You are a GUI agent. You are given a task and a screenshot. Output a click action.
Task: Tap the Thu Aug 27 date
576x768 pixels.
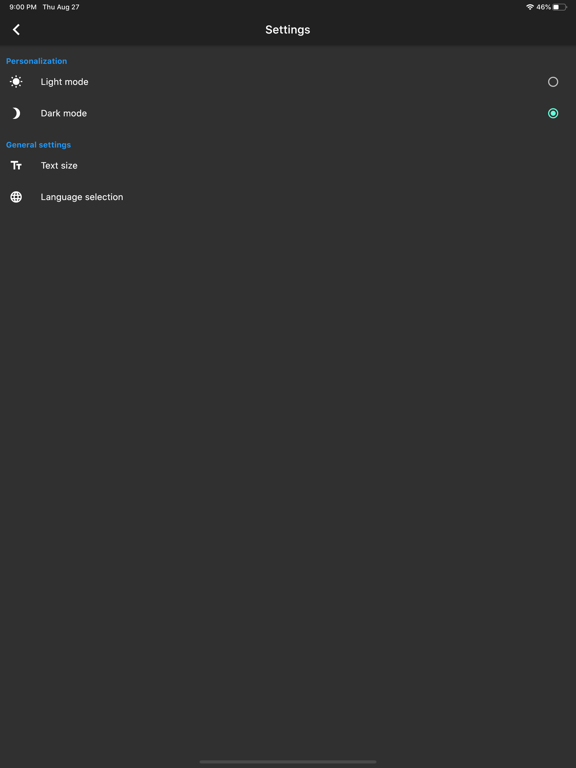[61, 7]
